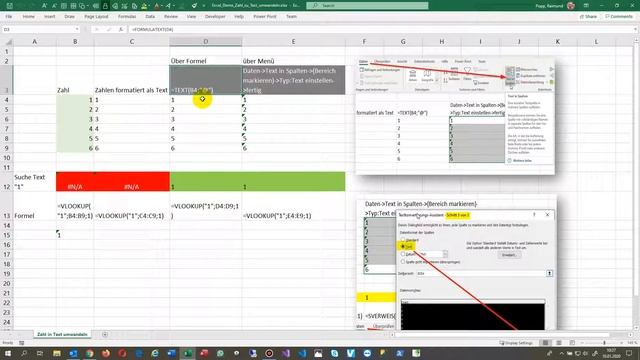This screenshot has width=640, height=360.
Task: Open the Power Pivot ribbon tab
Action: pyautogui.click(x=265, y=17)
